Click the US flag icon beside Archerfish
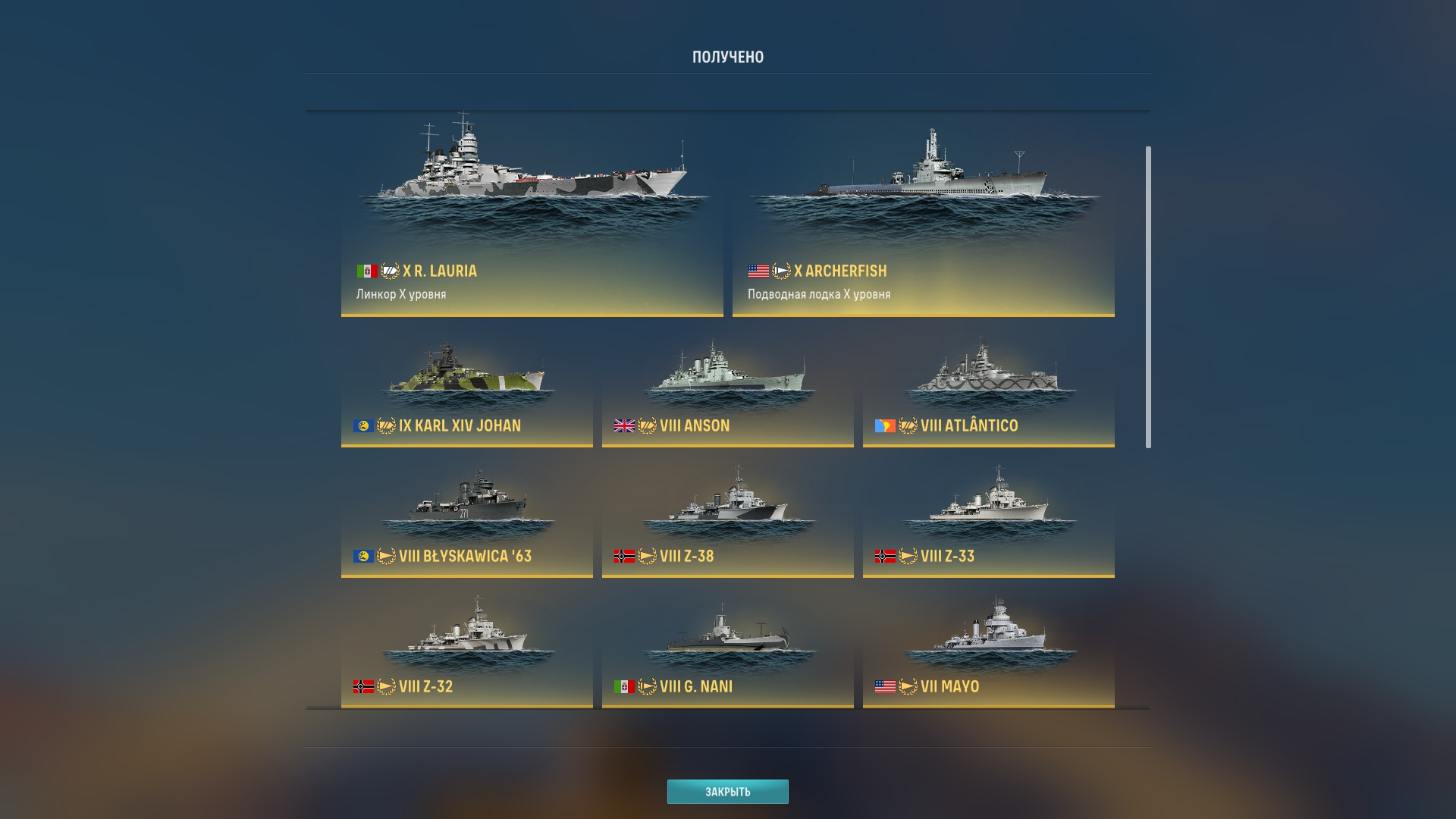Image resolution: width=1456 pixels, height=819 pixels. (758, 271)
